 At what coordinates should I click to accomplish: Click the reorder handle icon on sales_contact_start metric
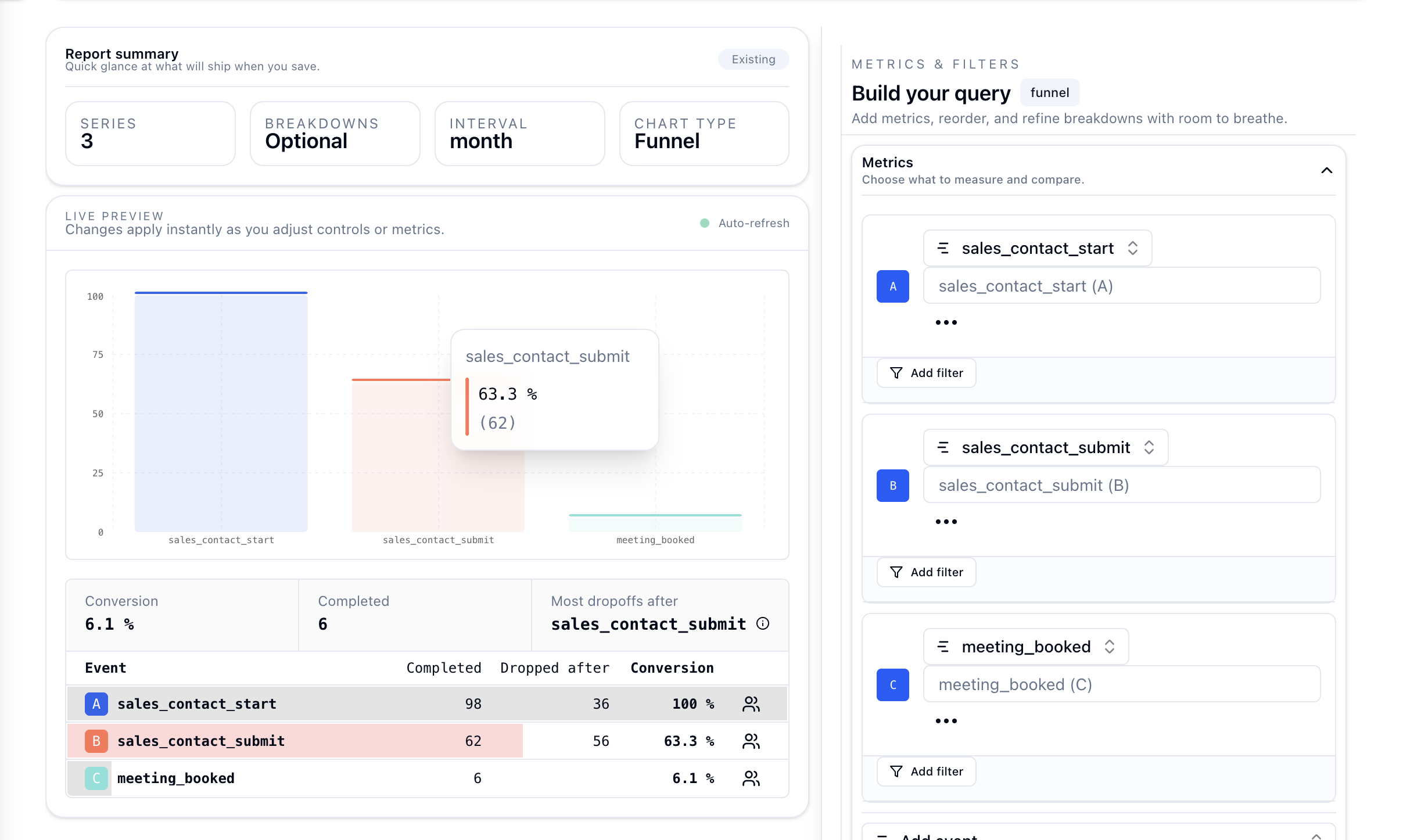(944, 247)
